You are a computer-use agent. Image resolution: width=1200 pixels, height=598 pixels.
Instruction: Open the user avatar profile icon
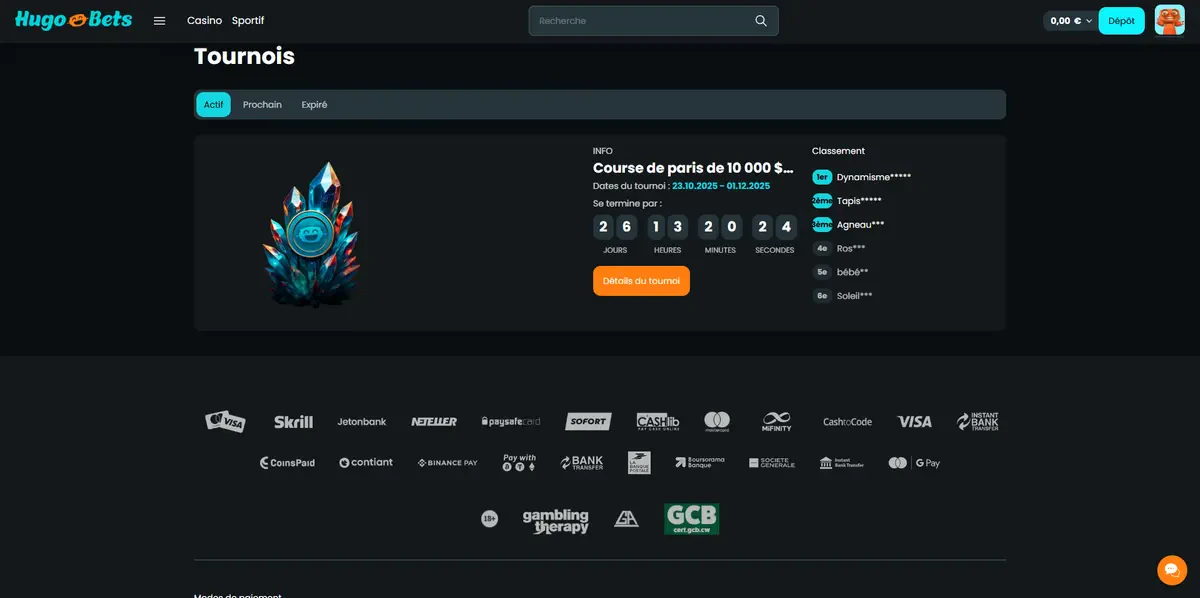click(x=1170, y=20)
